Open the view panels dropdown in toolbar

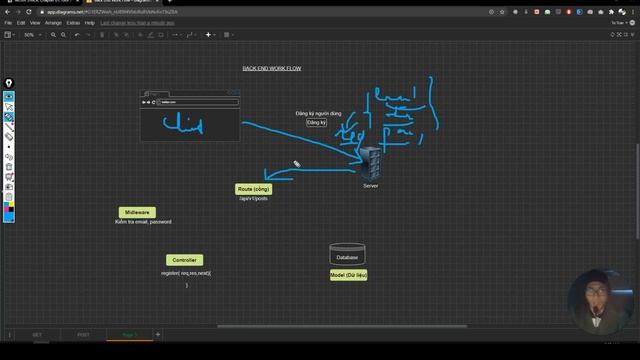pyautogui.click(x=9, y=35)
